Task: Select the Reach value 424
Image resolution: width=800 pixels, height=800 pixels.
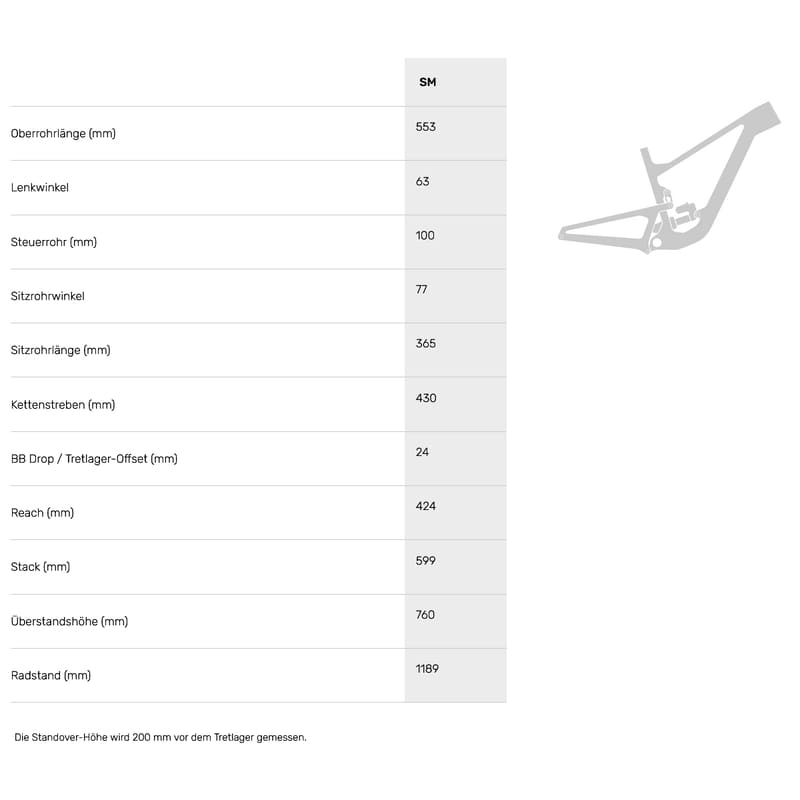Action: tap(426, 506)
